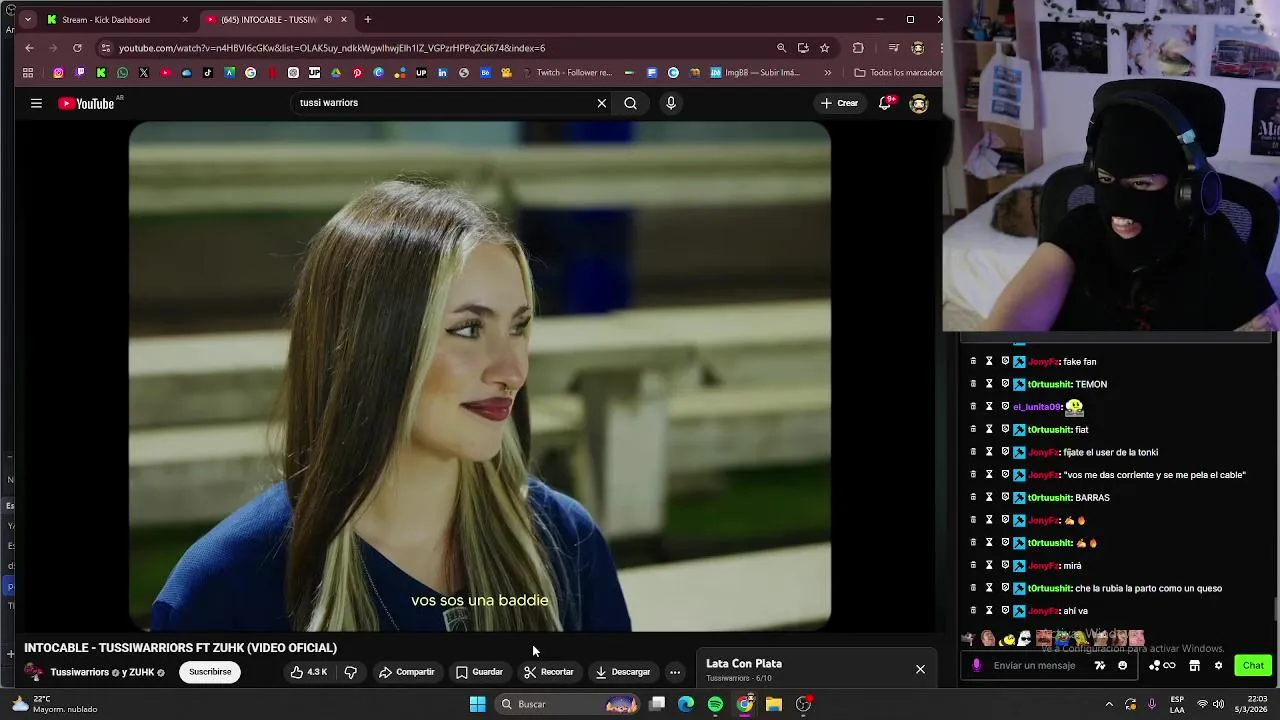Save the video with Guardar

coord(479,672)
